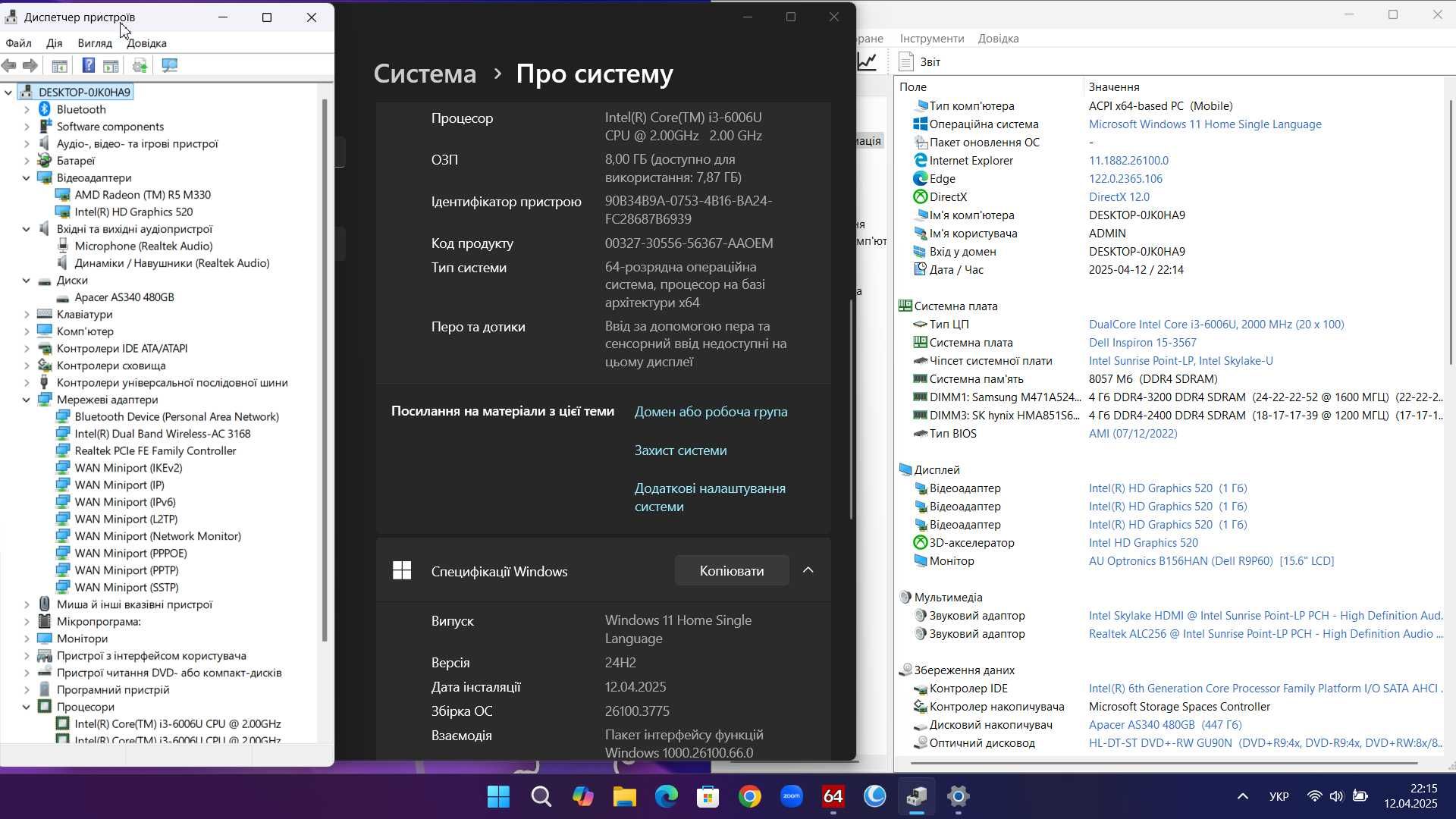Expand the Software components node
The width and height of the screenshot is (1456, 819).
tap(27, 127)
